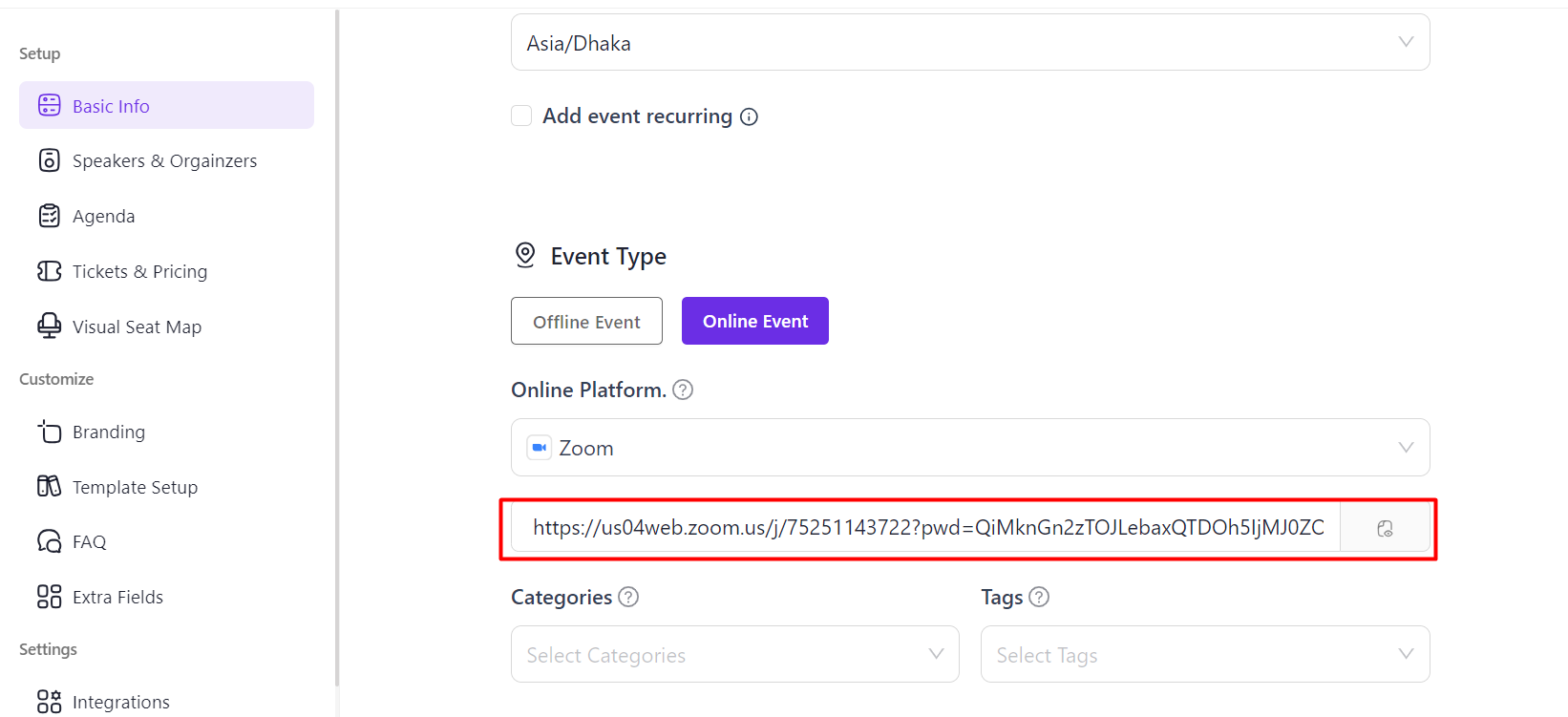Click the Branding icon in sidebar

click(49, 432)
